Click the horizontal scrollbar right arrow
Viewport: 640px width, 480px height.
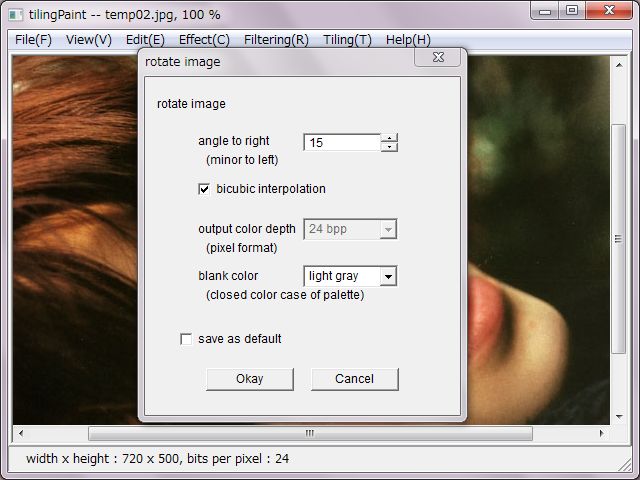pyautogui.click(x=602, y=433)
